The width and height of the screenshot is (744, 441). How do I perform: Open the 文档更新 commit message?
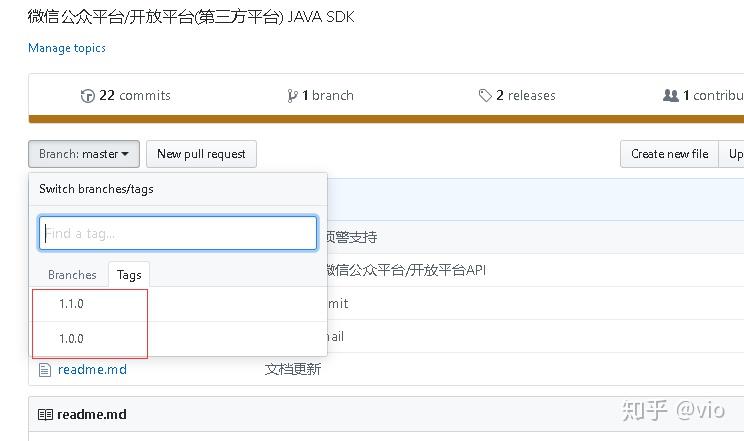point(293,369)
